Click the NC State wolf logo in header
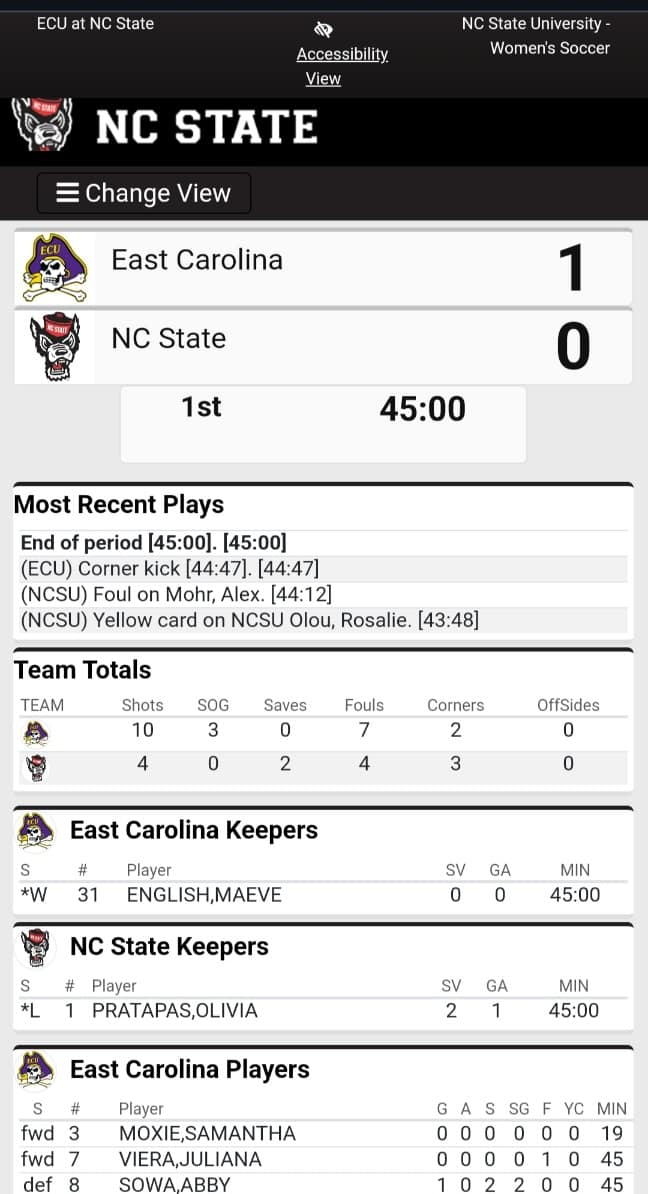Image resolution: width=648 pixels, height=1194 pixels. pos(42,126)
